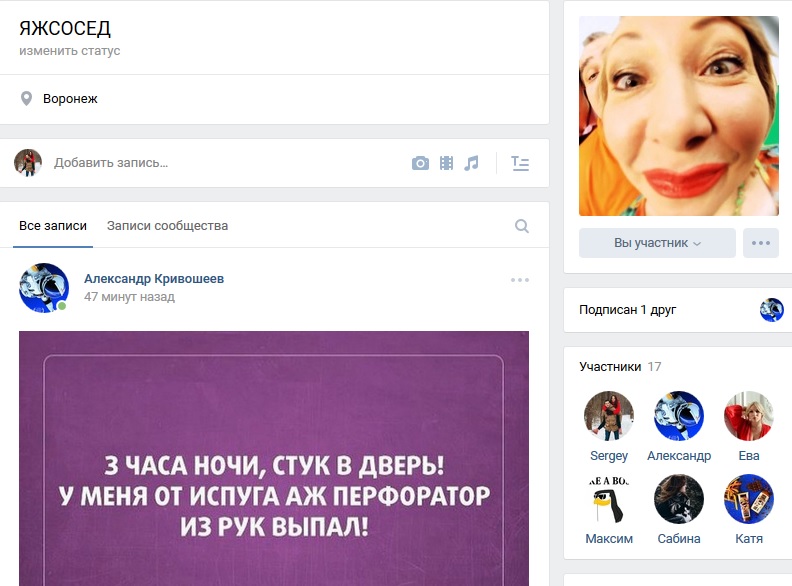The width and height of the screenshot is (792, 586).
Task: Click Александр Кривошеев's post avatar
Action: [44, 287]
